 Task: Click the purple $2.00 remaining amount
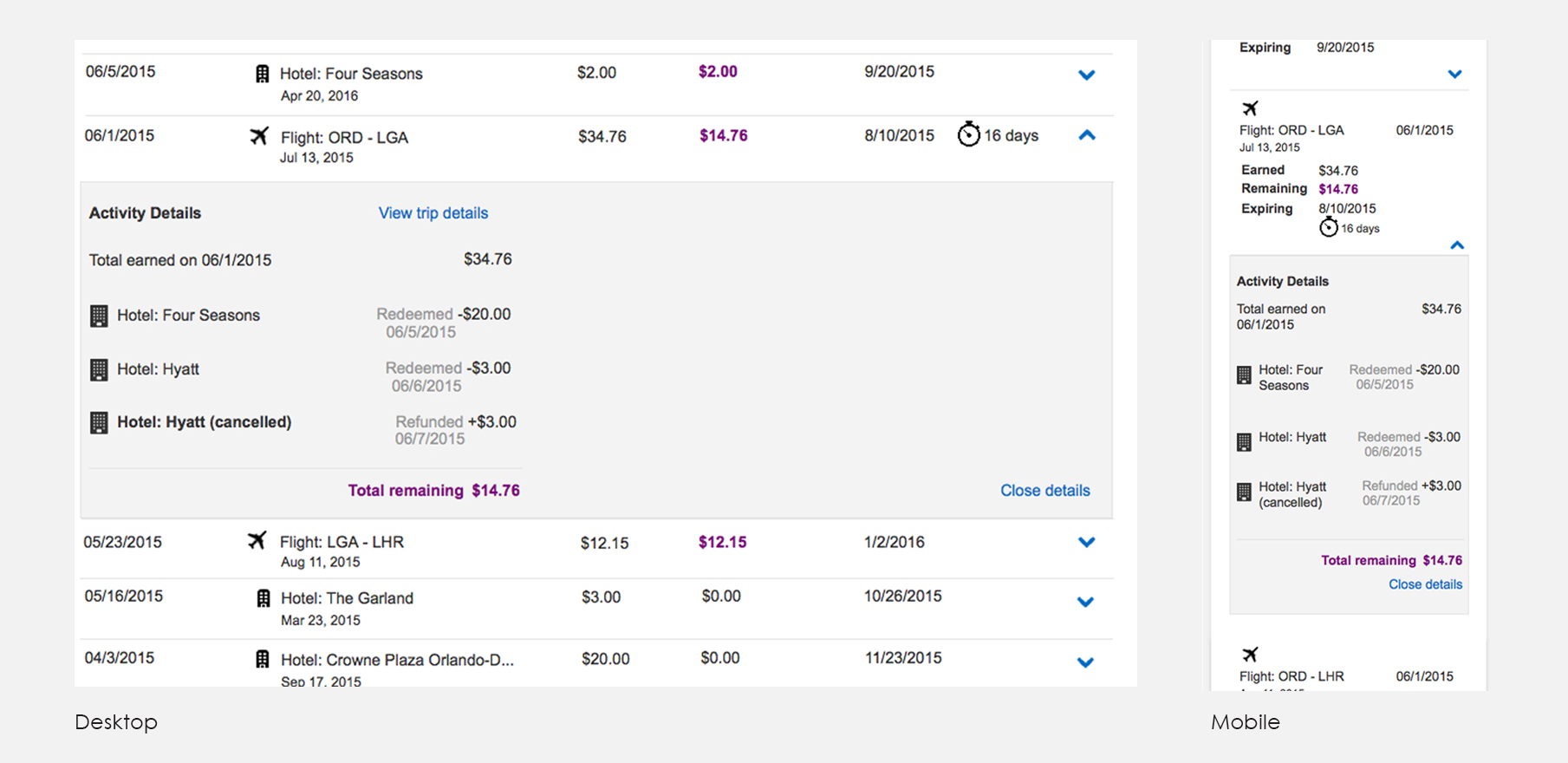point(718,72)
